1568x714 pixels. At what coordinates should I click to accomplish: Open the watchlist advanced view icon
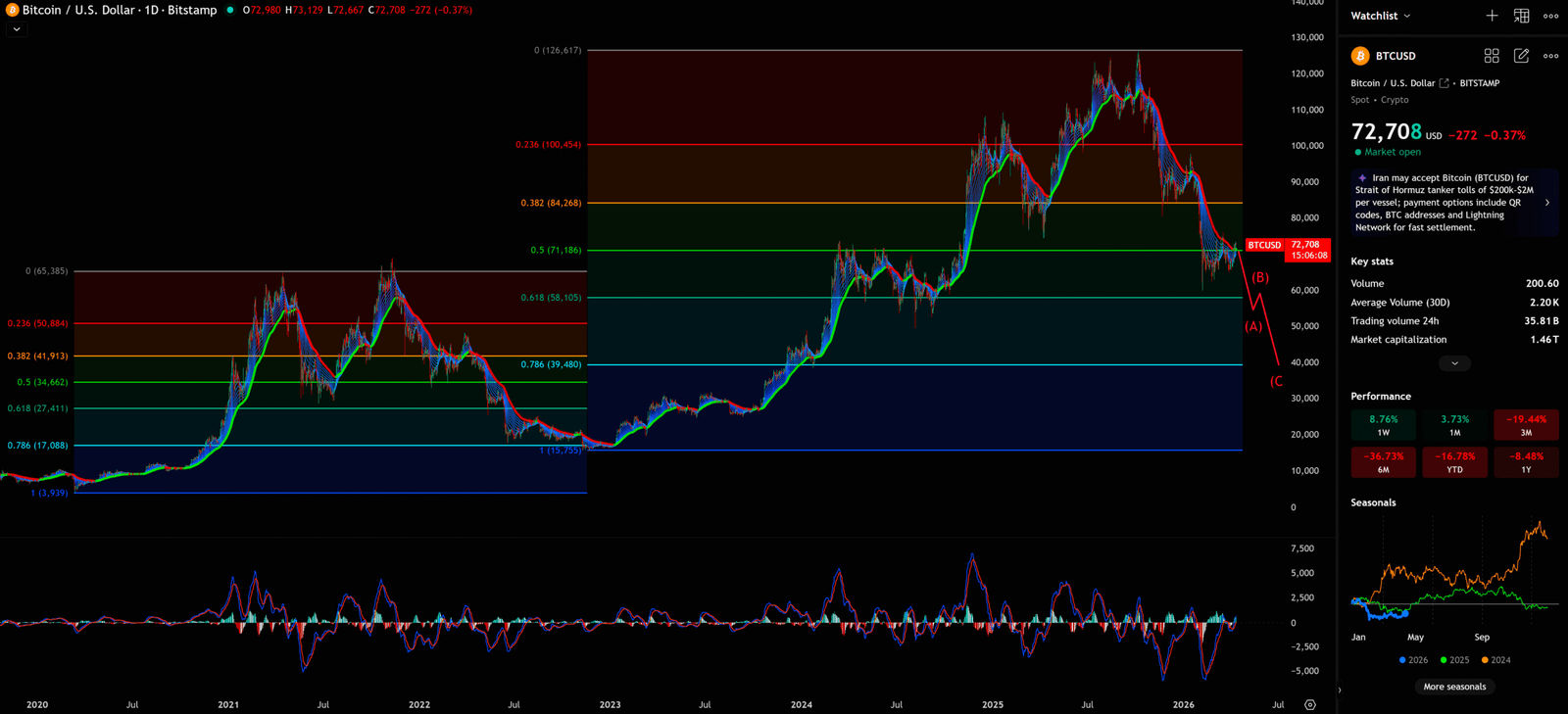tap(1521, 16)
